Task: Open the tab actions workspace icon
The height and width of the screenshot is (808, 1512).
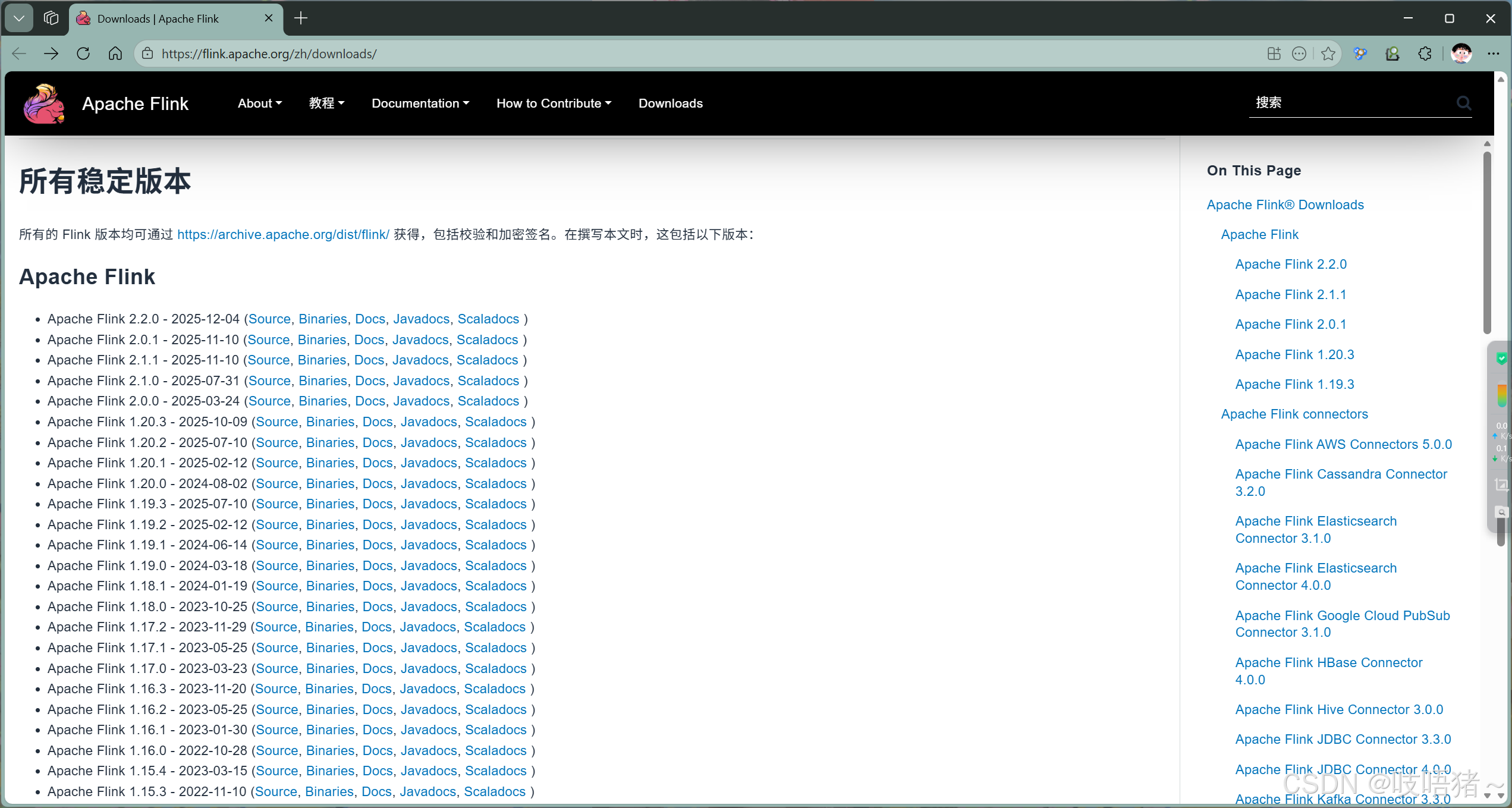Action: click(51, 18)
